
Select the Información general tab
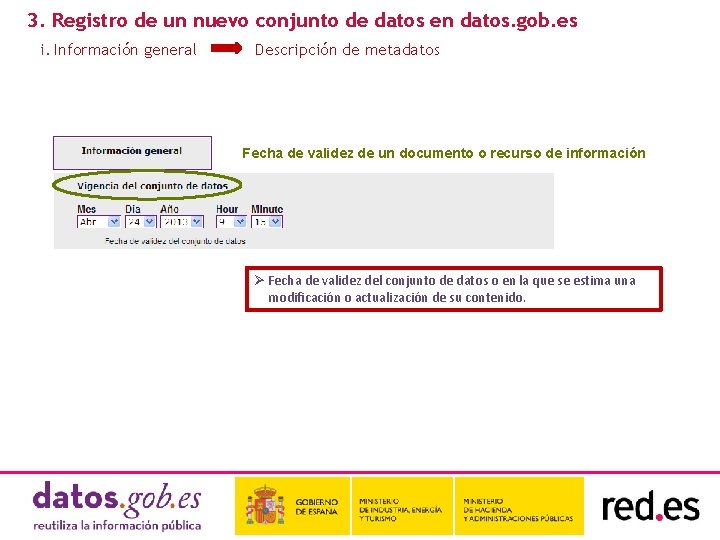pyautogui.click(x=132, y=152)
